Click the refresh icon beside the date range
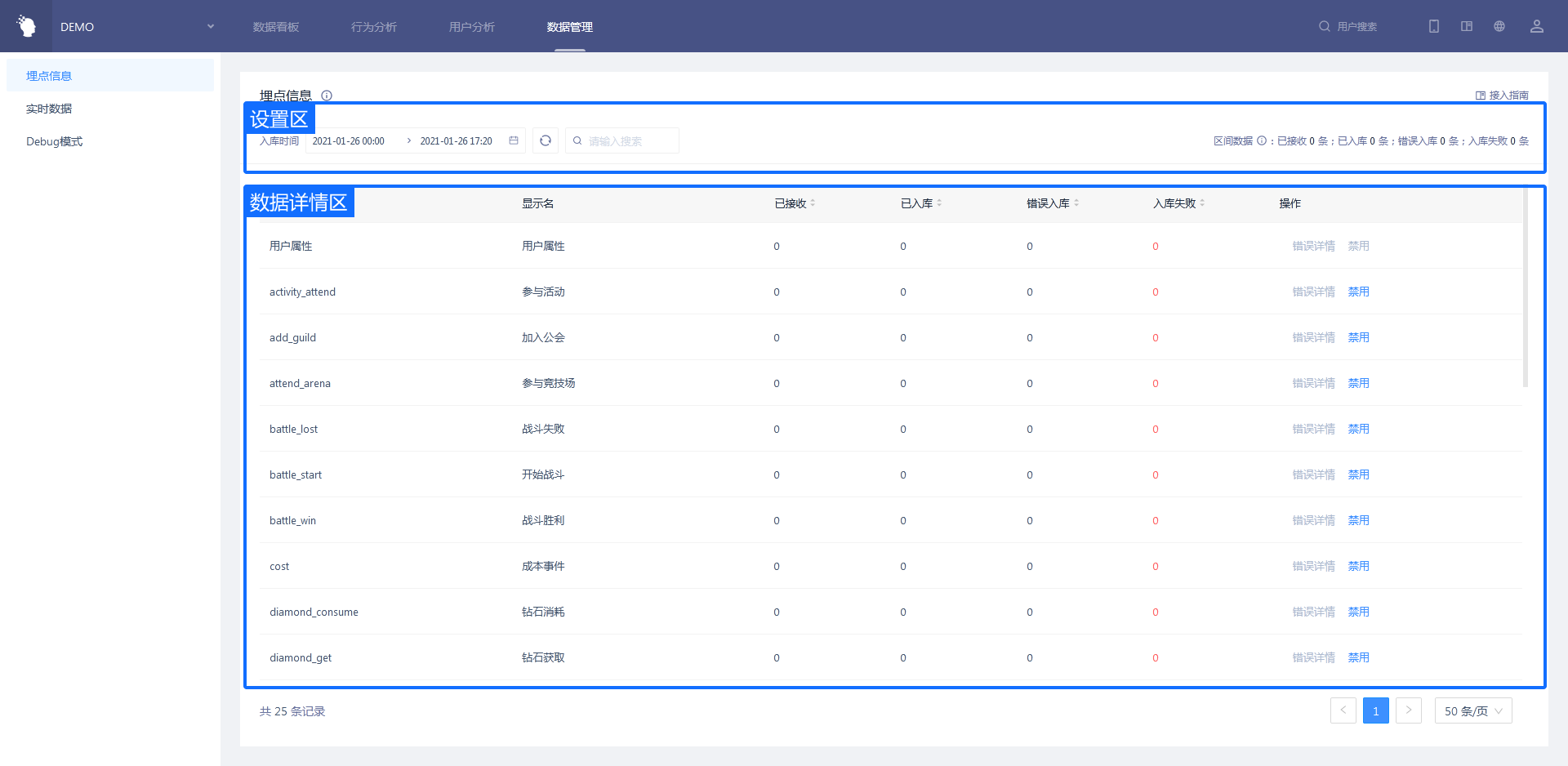Screen dimensions: 1568x766 click(x=546, y=140)
